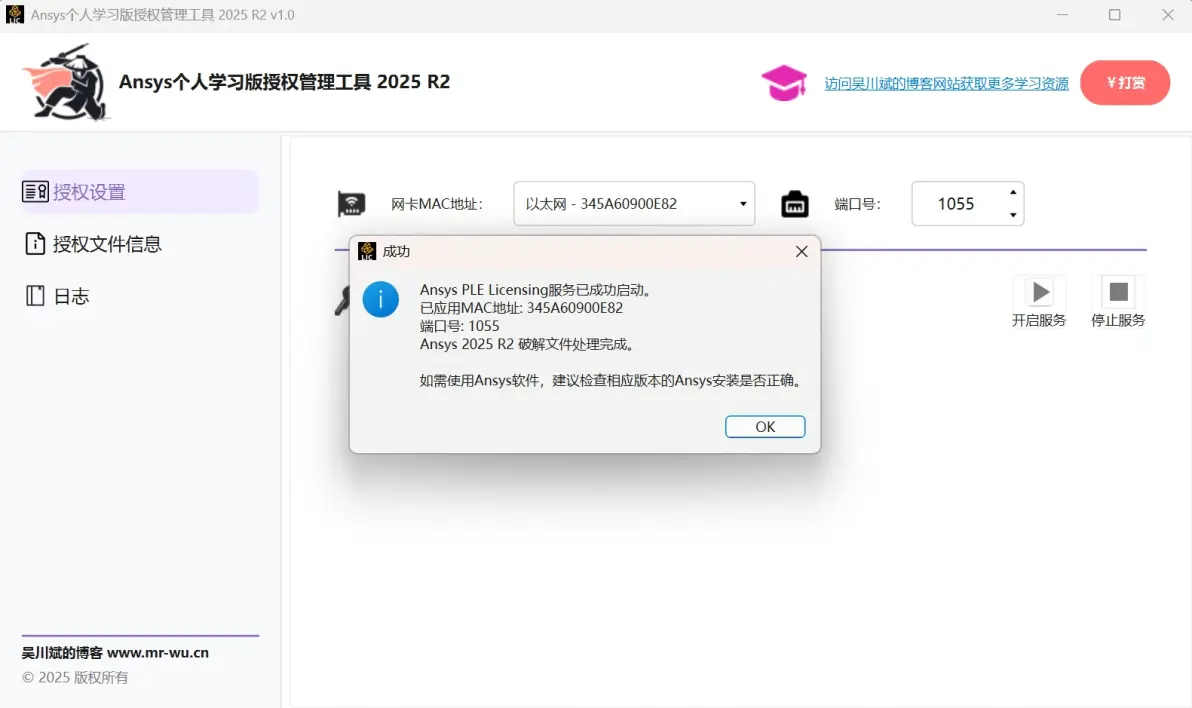Viewport: 1192px width, 708px height.
Task: Click the network card icon beside MAC address
Action: pos(351,204)
